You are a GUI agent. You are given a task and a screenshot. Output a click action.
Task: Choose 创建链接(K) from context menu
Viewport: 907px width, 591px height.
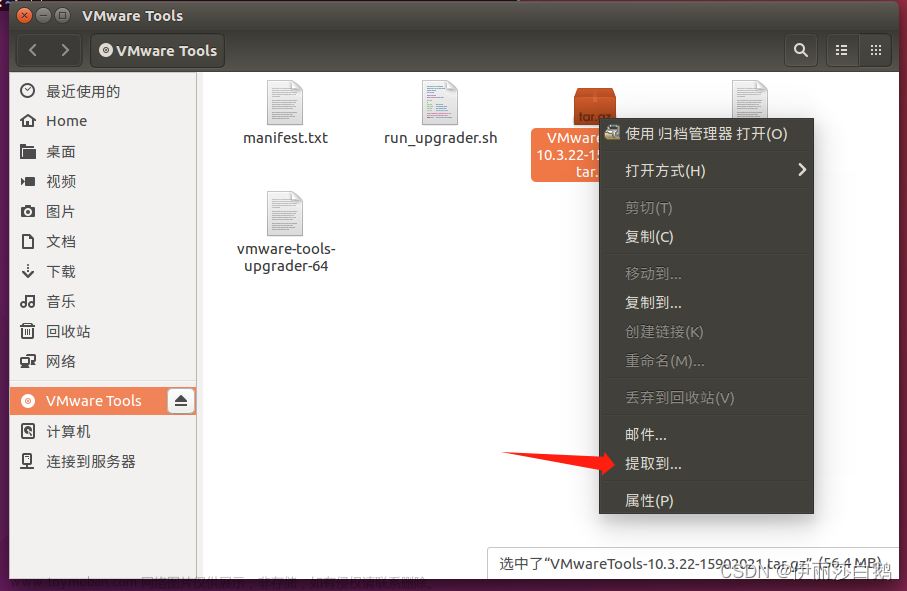(706, 332)
